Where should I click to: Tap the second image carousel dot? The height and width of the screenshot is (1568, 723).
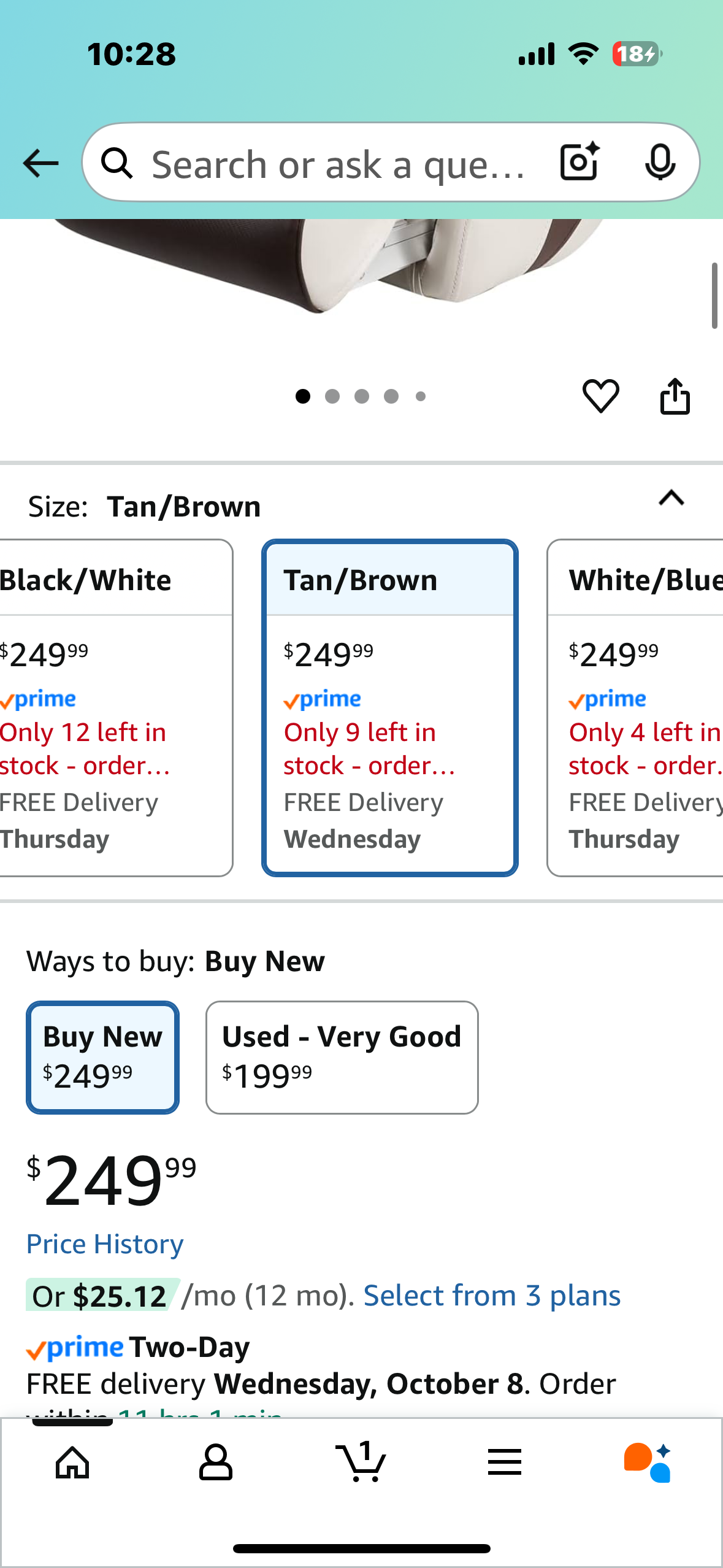tap(332, 396)
